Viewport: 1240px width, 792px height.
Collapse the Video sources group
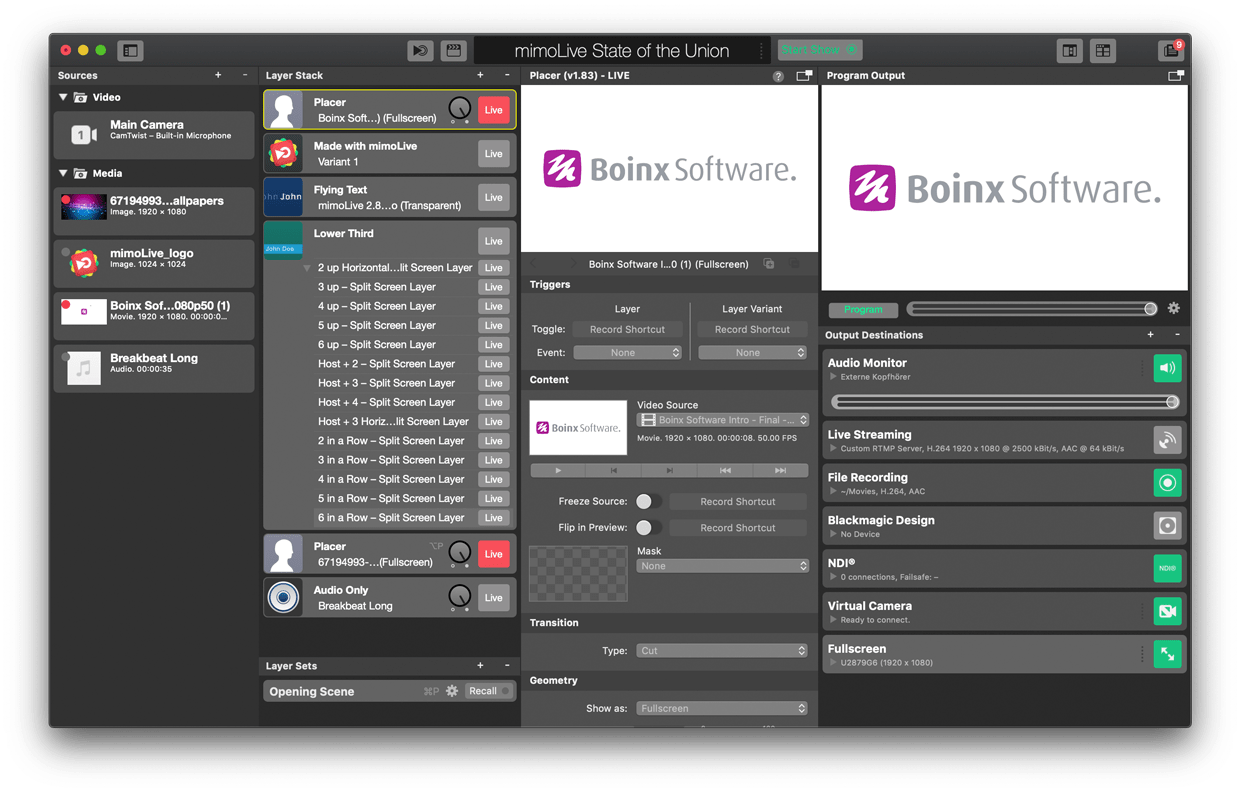(64, 98)
